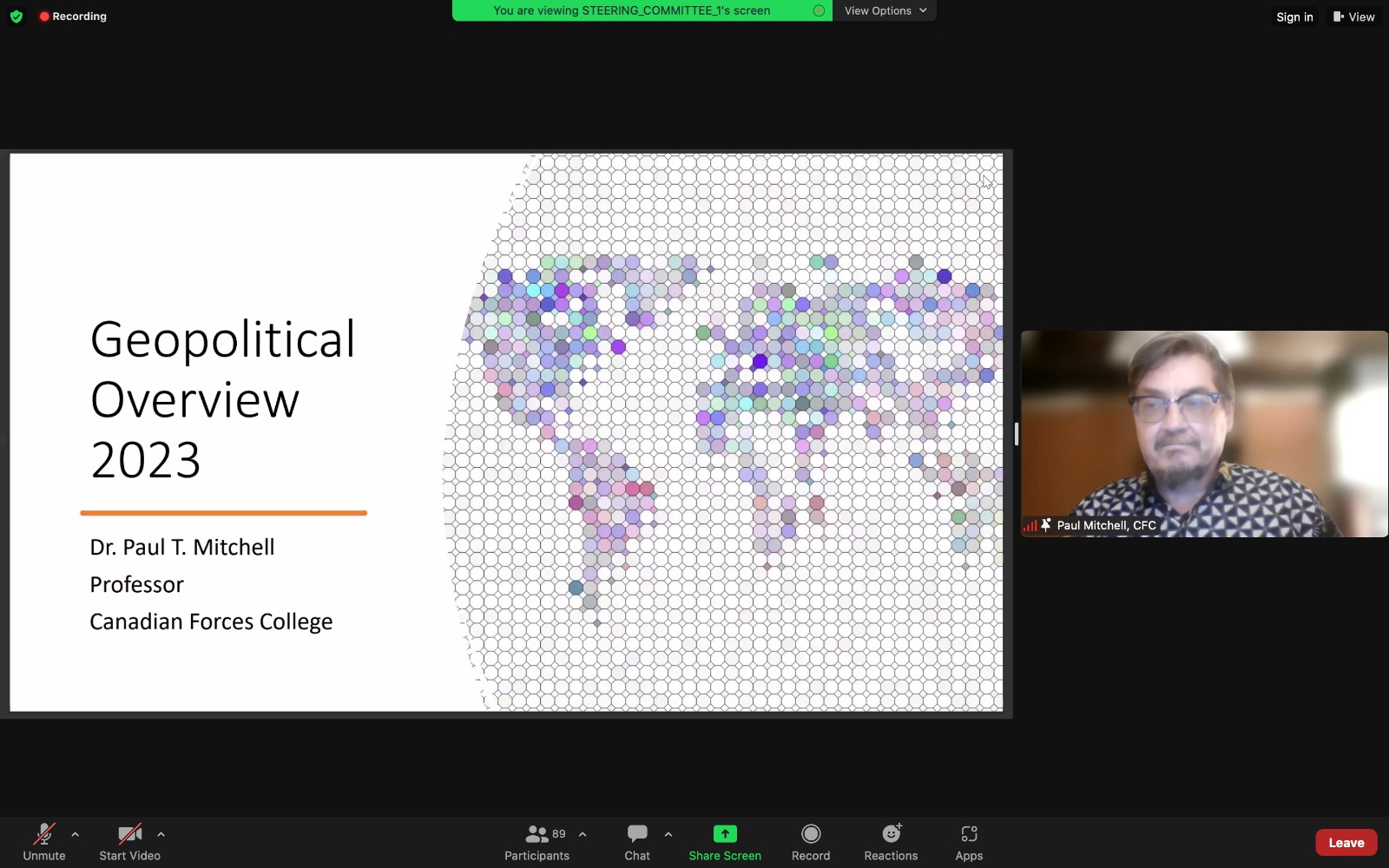Click the red Recording indicator
This screenshot has height=868, width=1389.
pyautogui.click(x=73, y=16)
